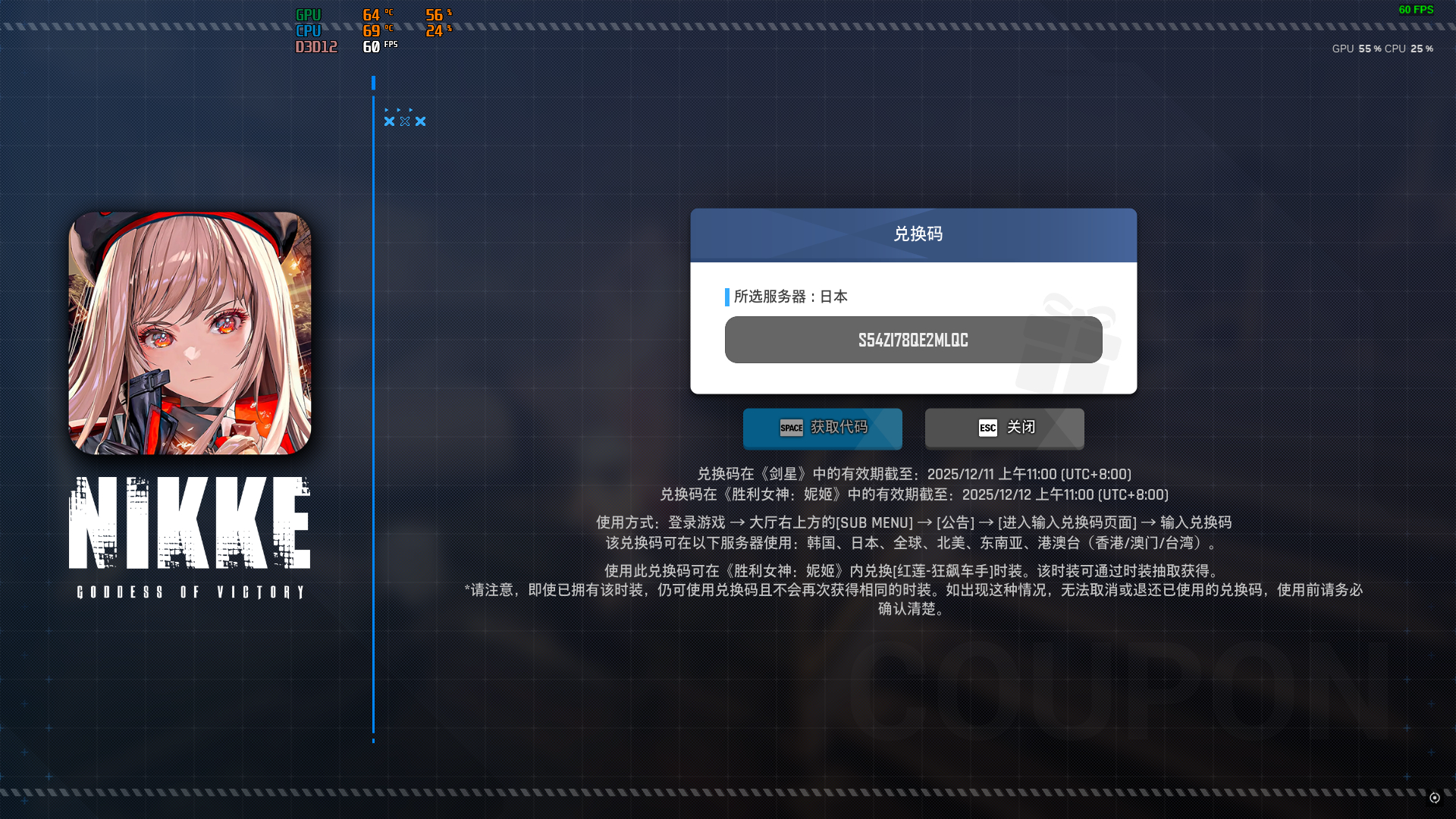Click the D3D12 60 FPS overlay row
The width and height of the screenshot is (1456, 819).
tap(347, 47)
